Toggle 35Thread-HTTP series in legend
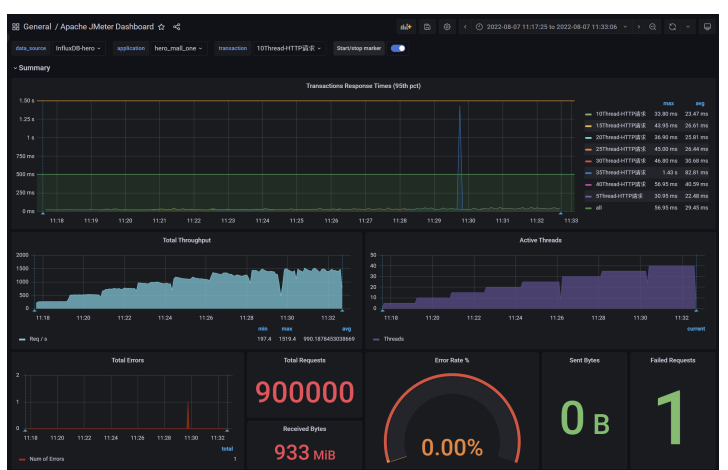Screen dimensions: 728x470 [620, 173]
